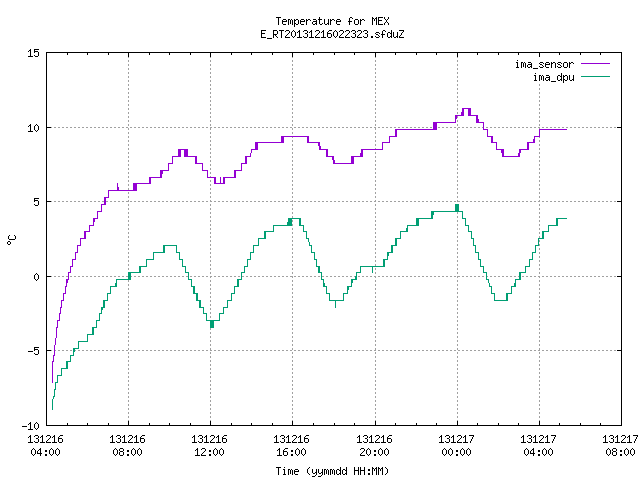Click the ima_dpu minimum at 131216 12:00
640x480 pixels.
[x=211, y=324]
